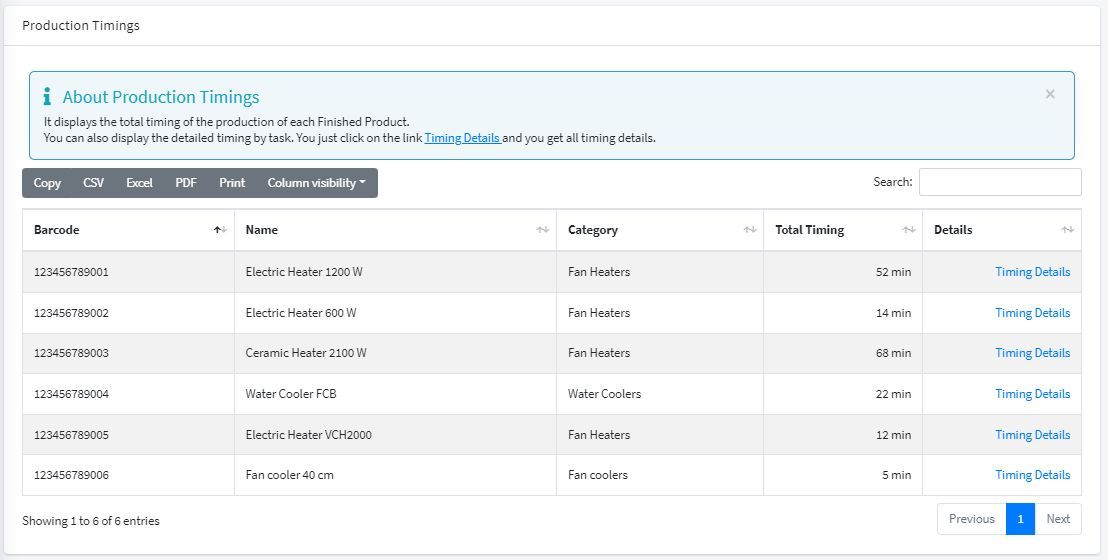Open Timing Details for Fan cooler 40 cm
Screen dimensions: 1108x560
pos(1032,475)
